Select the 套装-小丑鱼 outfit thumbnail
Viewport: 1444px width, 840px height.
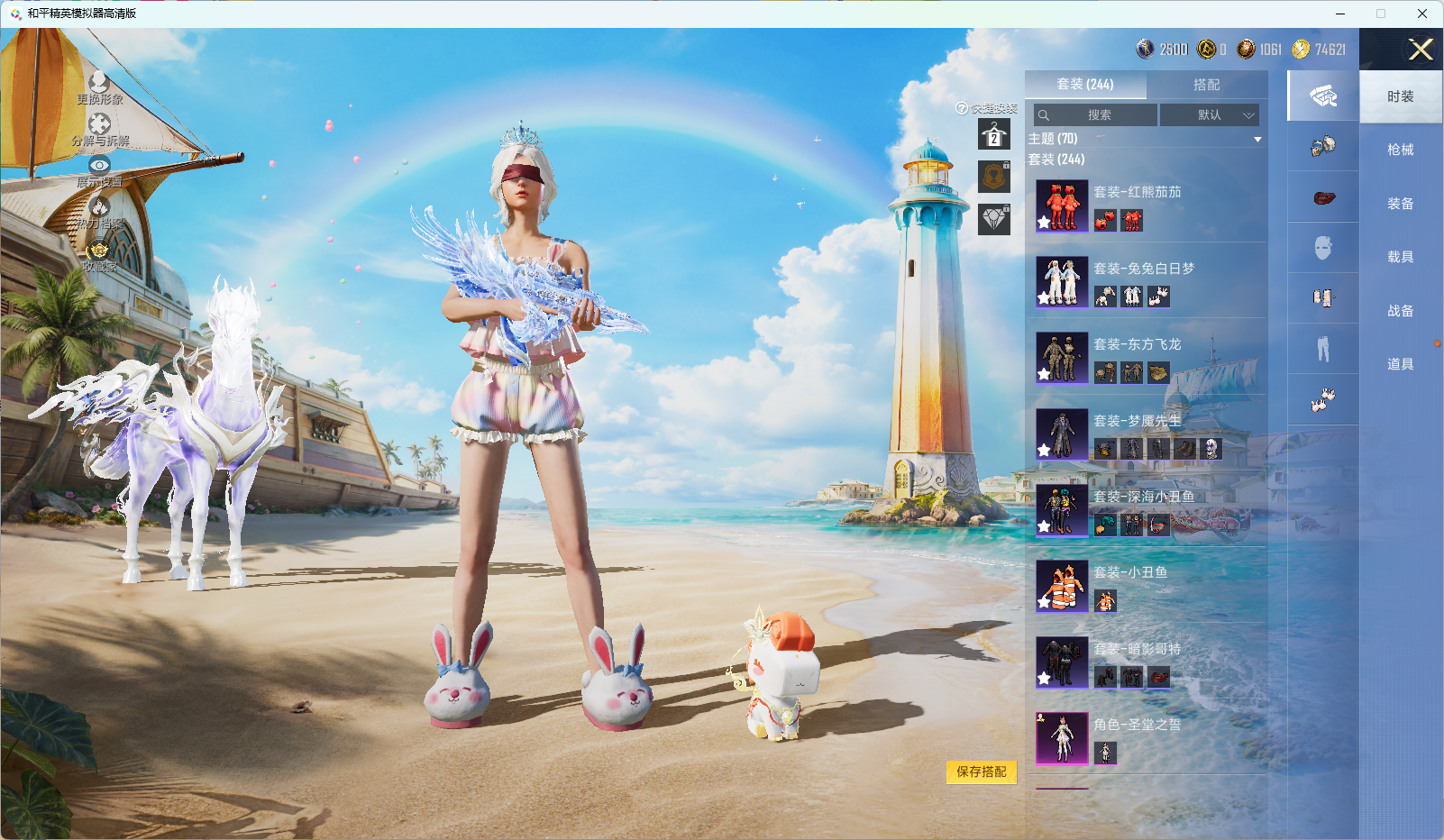point(1062,586)
